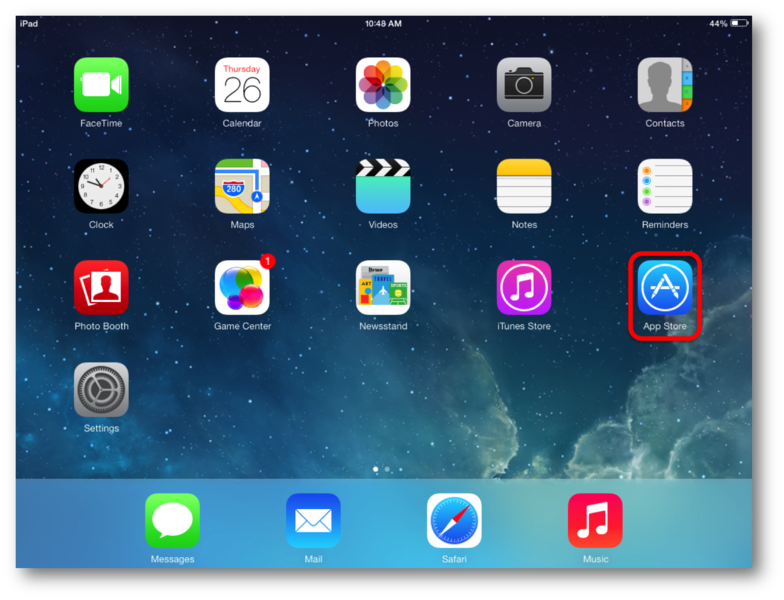Tap the Videos app icon
The image size is (784, 600).
click(x=383, y=186)
